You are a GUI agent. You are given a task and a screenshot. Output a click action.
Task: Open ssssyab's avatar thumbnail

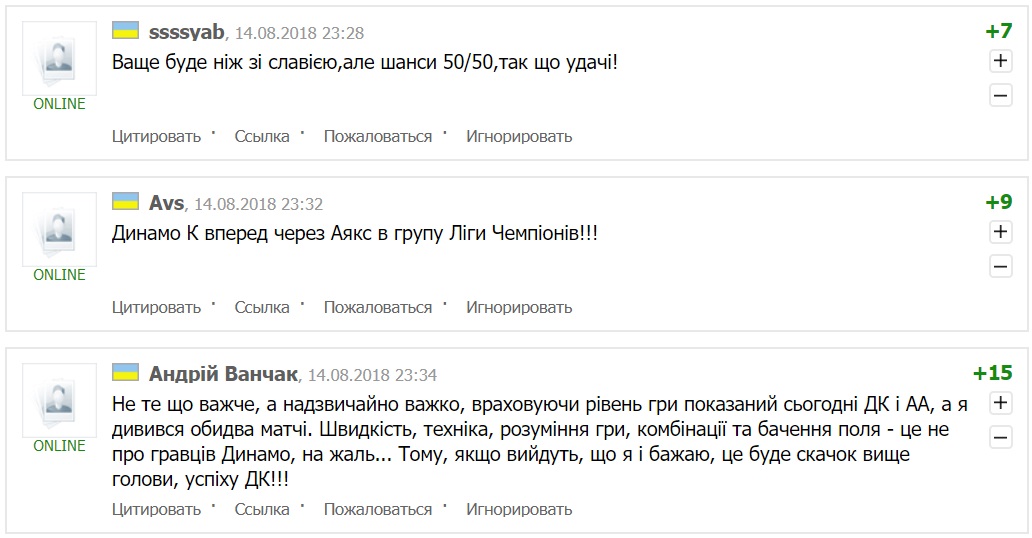click(59, 57)
